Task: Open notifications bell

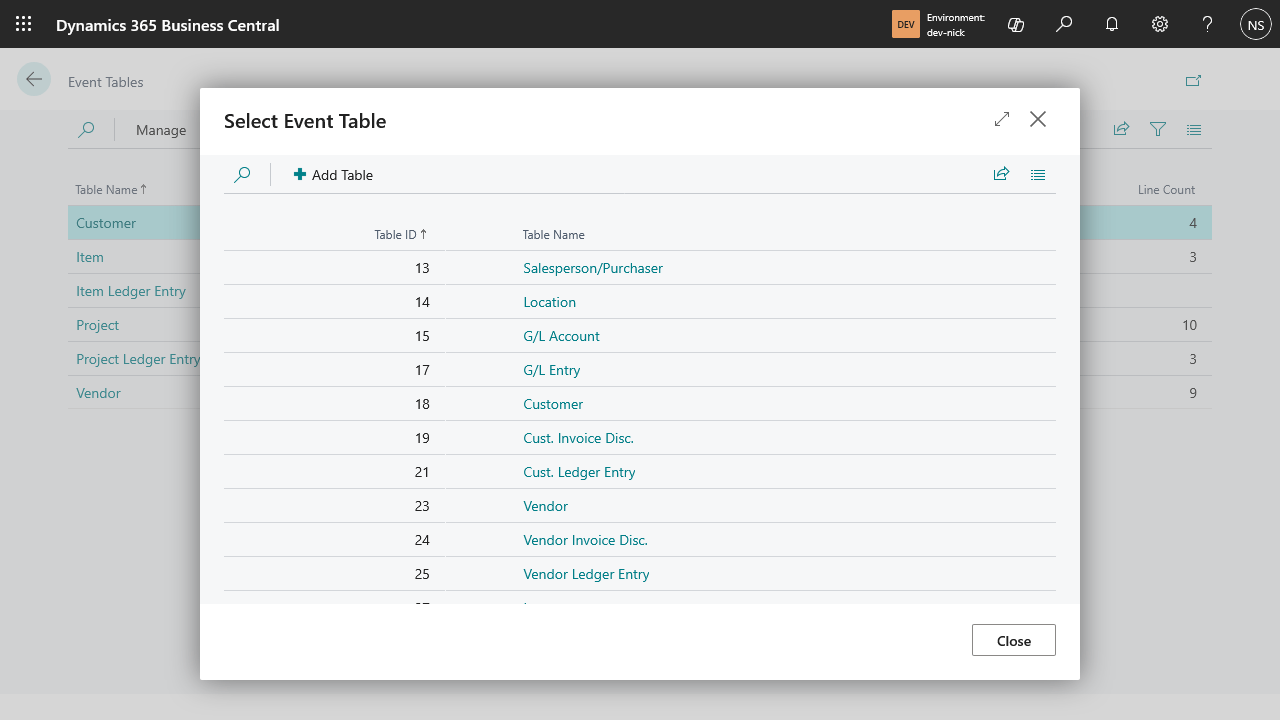Action: coord(1112,24)
